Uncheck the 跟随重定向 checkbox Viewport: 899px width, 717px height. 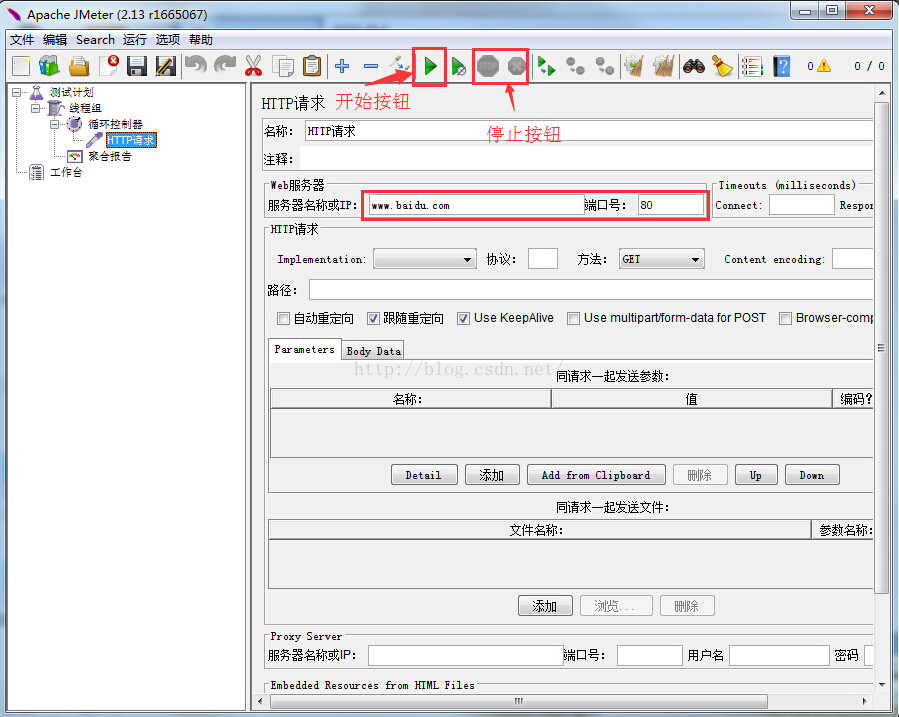pyautogui.click(x=373, y=318)
